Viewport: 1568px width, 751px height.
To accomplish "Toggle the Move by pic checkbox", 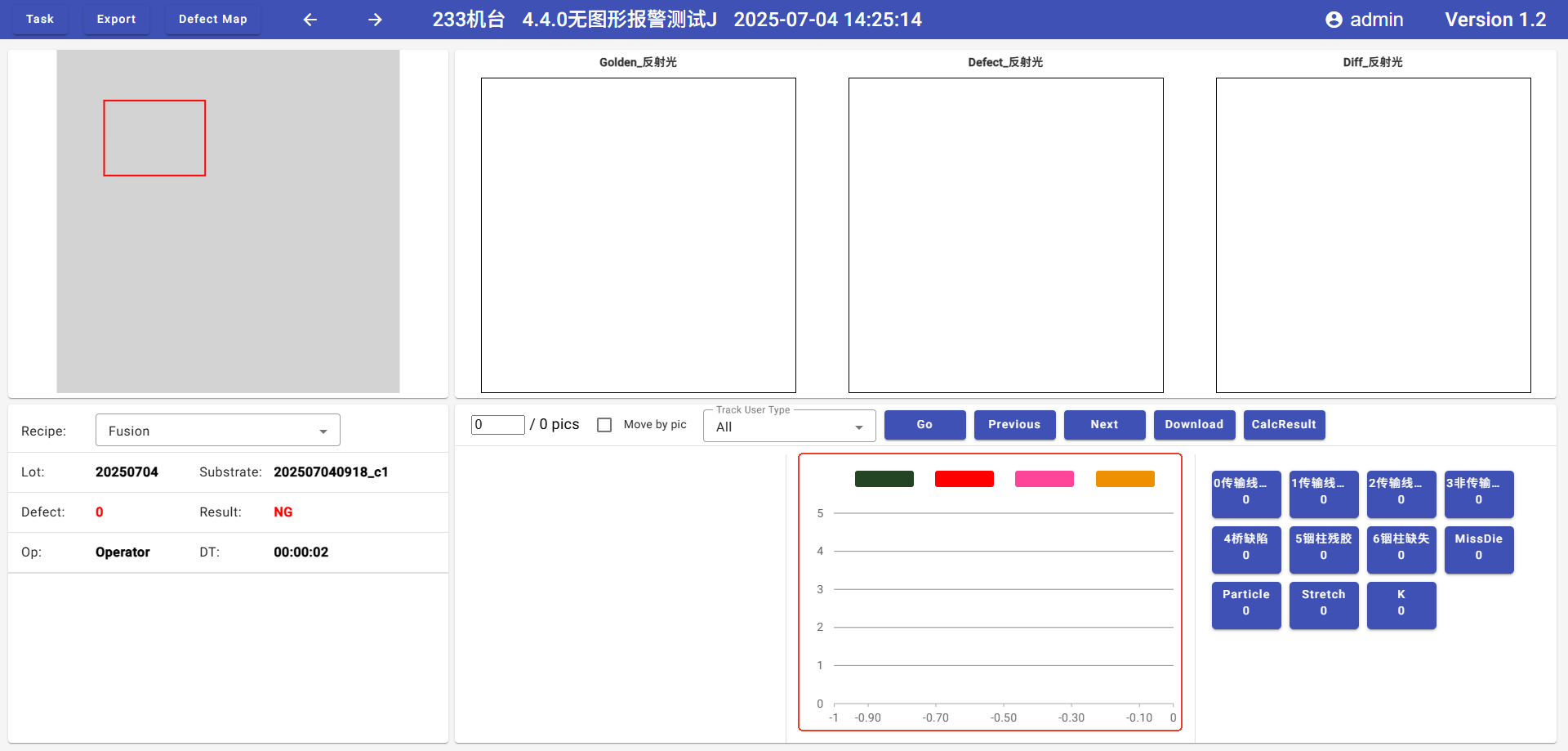I will [x=604, y=425].
